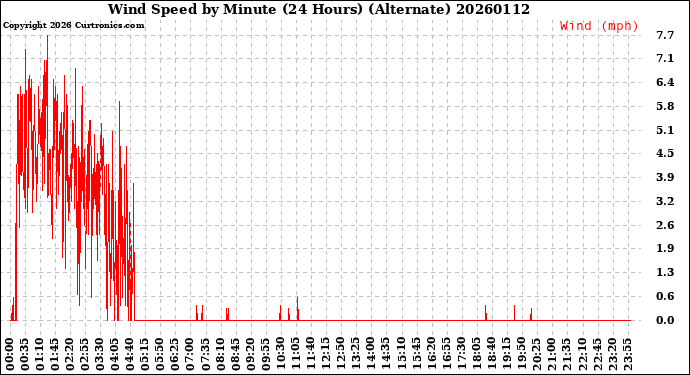Click the 08:45 time label
690x375 pixels.
236,354
